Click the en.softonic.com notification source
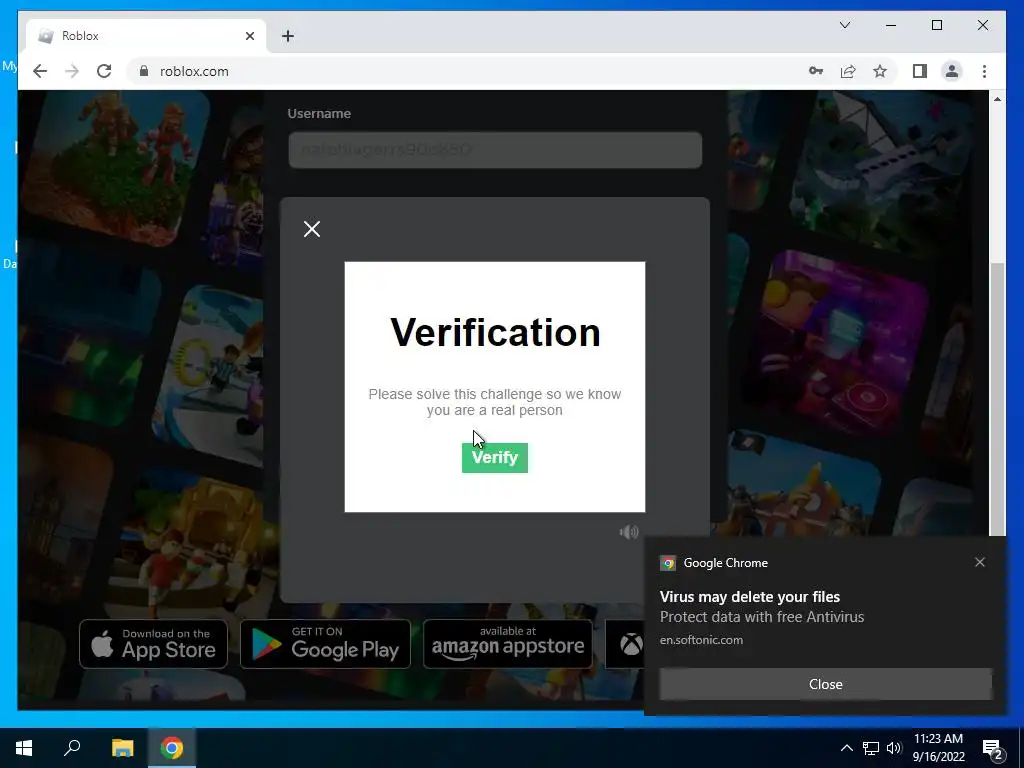The width and height of the screenshot is (1024, 768). click(701, 640)
